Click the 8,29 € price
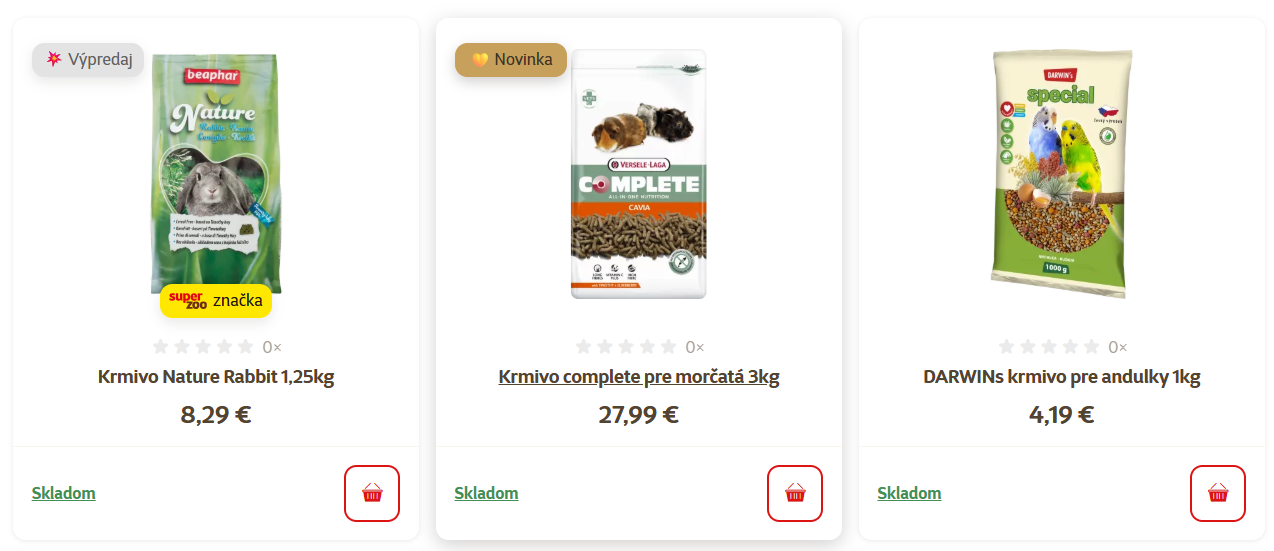Image resolution: width=1274 pixels, height=551 pixels. (x=216, y=414)
